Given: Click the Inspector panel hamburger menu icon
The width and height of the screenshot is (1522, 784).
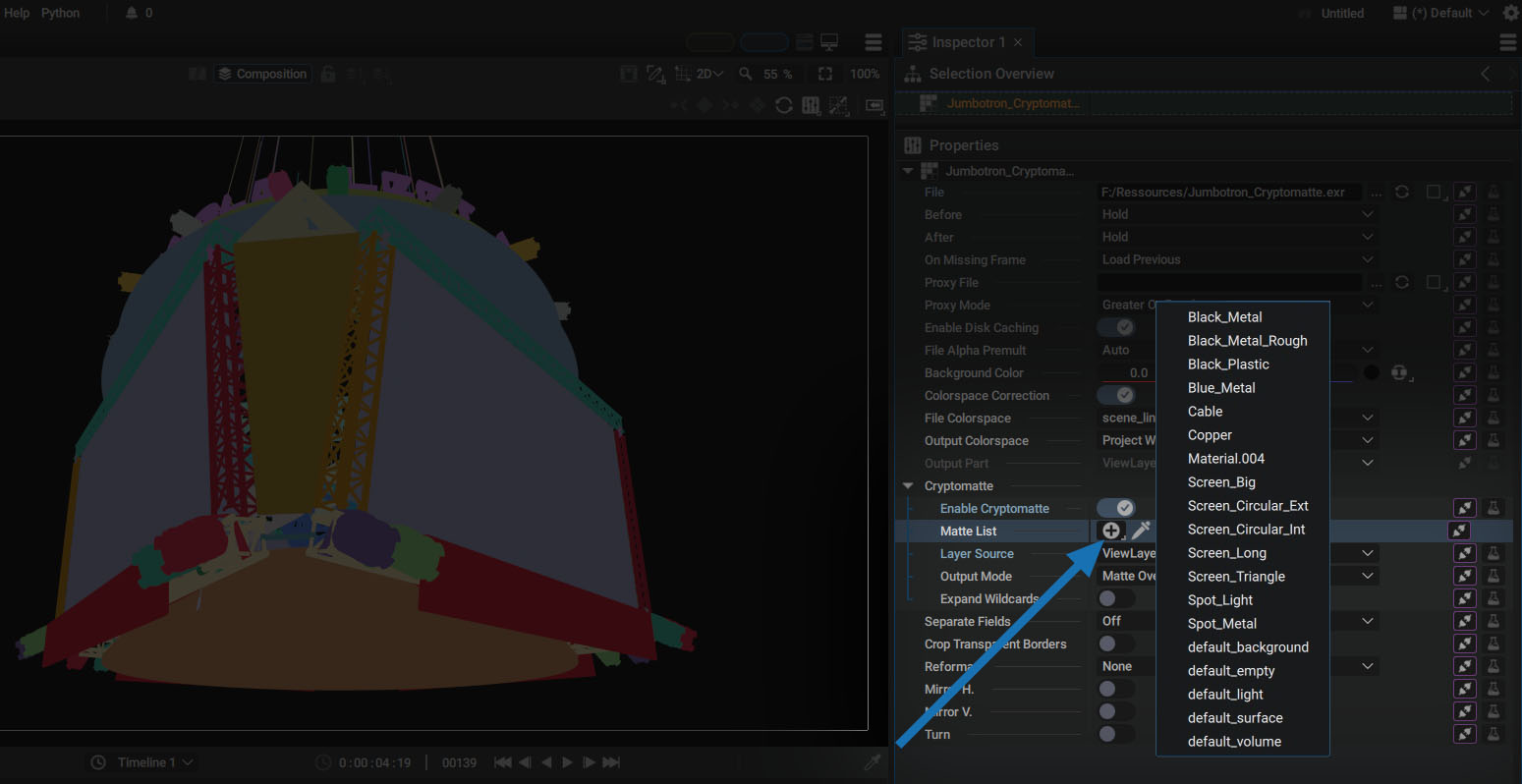Looking at the screenshot, I should coord(1508,42).
